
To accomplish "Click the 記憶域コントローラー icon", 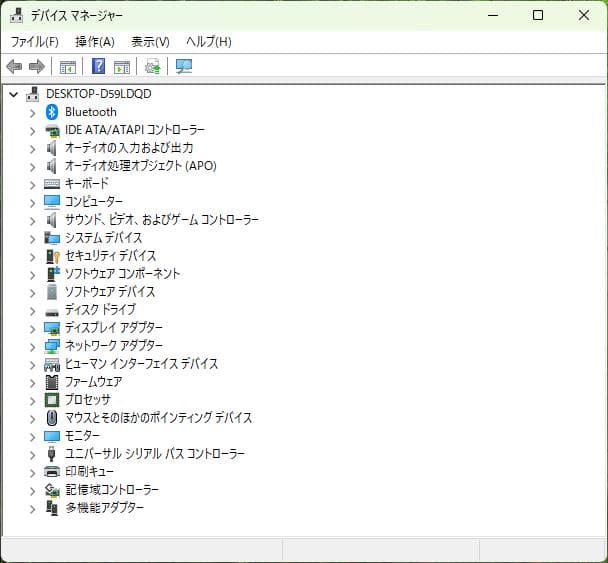I will click(x=52, y=490).
